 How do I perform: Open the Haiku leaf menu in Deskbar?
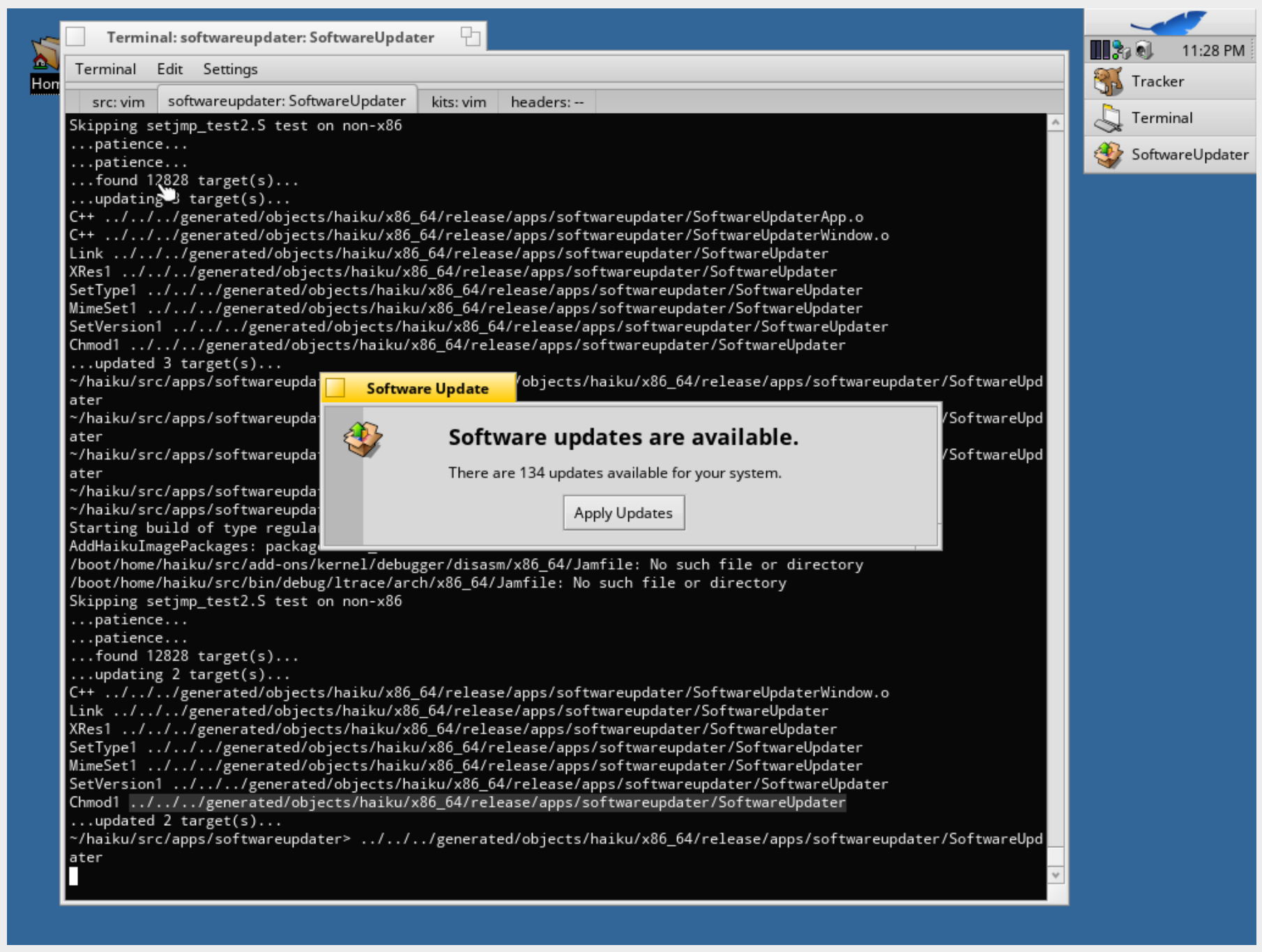click(x=1169, y=23)
